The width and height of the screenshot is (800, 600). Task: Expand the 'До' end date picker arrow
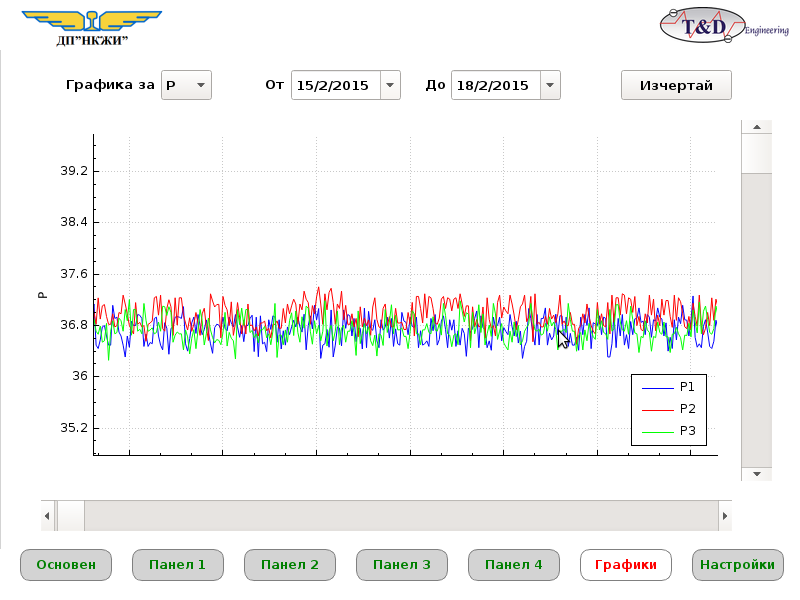pos(550,85)
